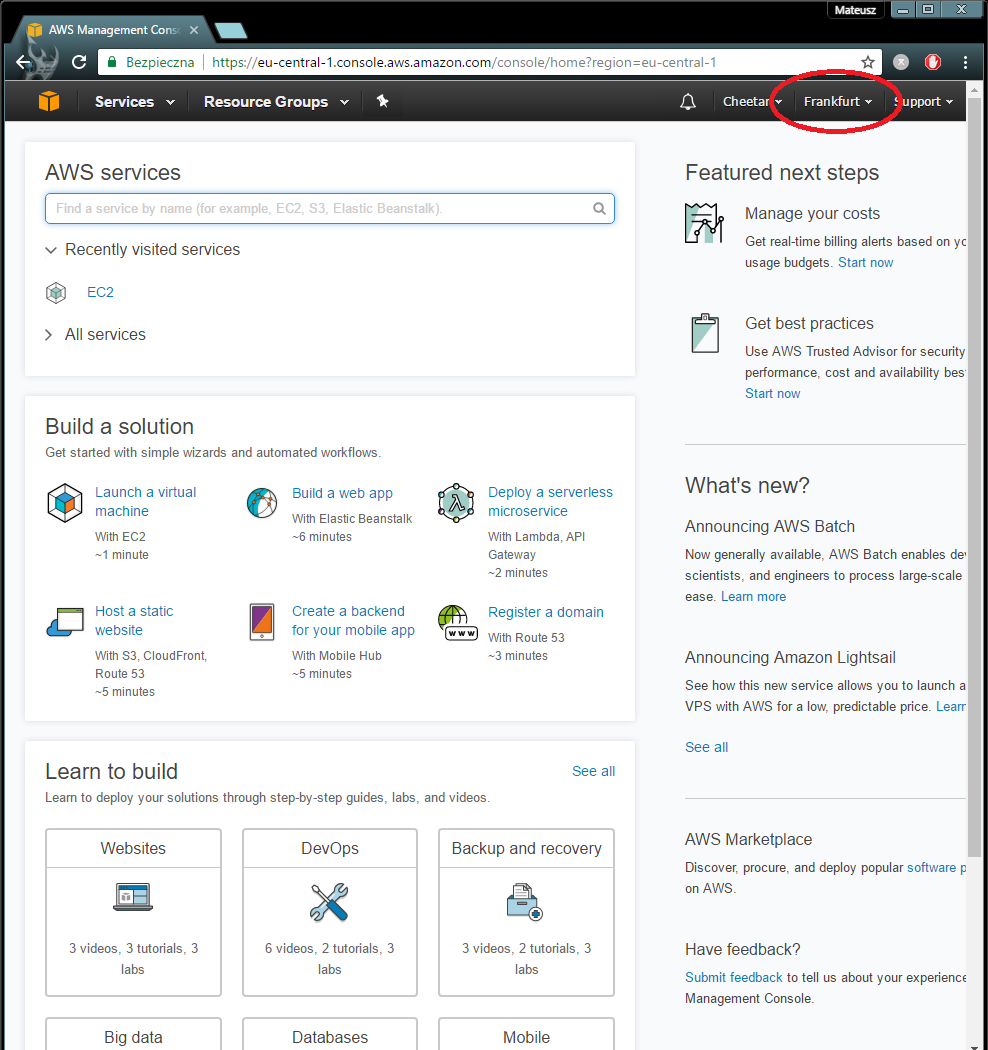This screenshot has height=1050, width=988.
Task: Open the Services dropdown menu
Action: click(135, 102)
